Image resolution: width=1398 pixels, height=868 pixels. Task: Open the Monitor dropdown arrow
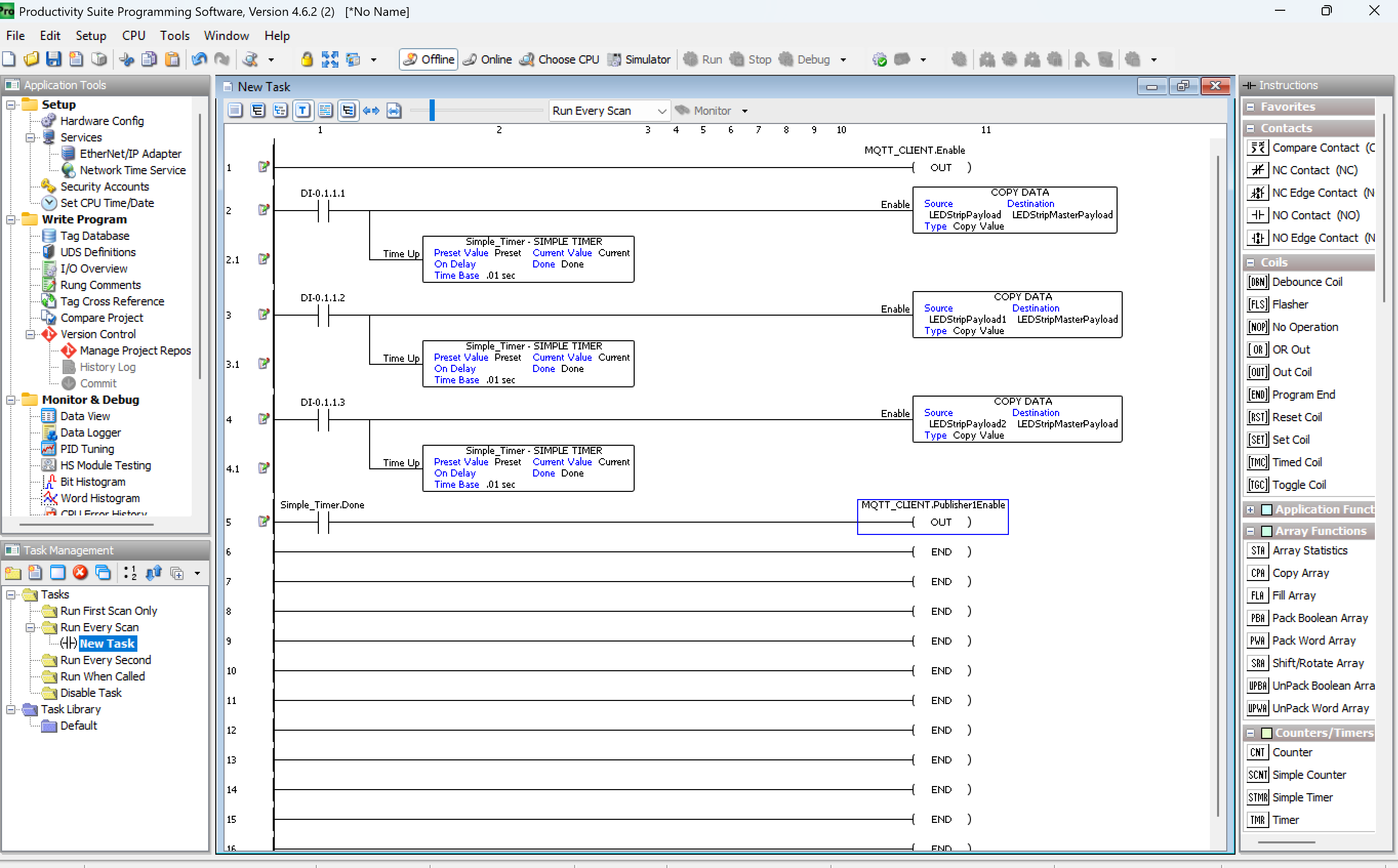745,111
